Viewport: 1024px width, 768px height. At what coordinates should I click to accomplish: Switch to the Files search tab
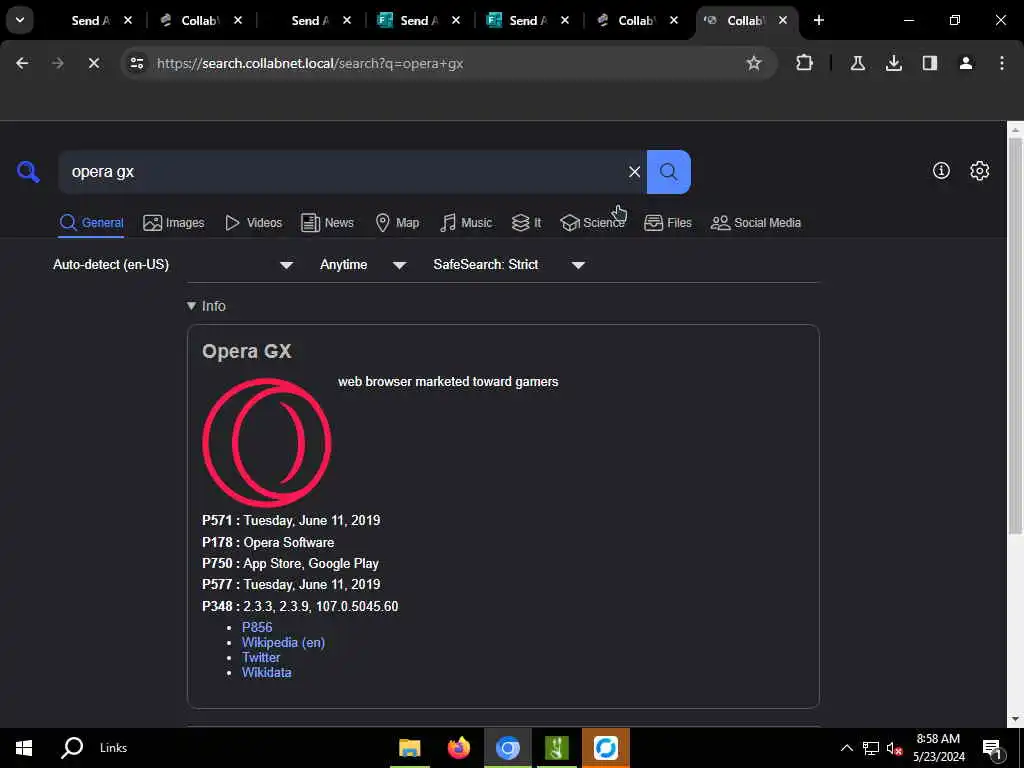pyautogui.click(x=667, y=223)
